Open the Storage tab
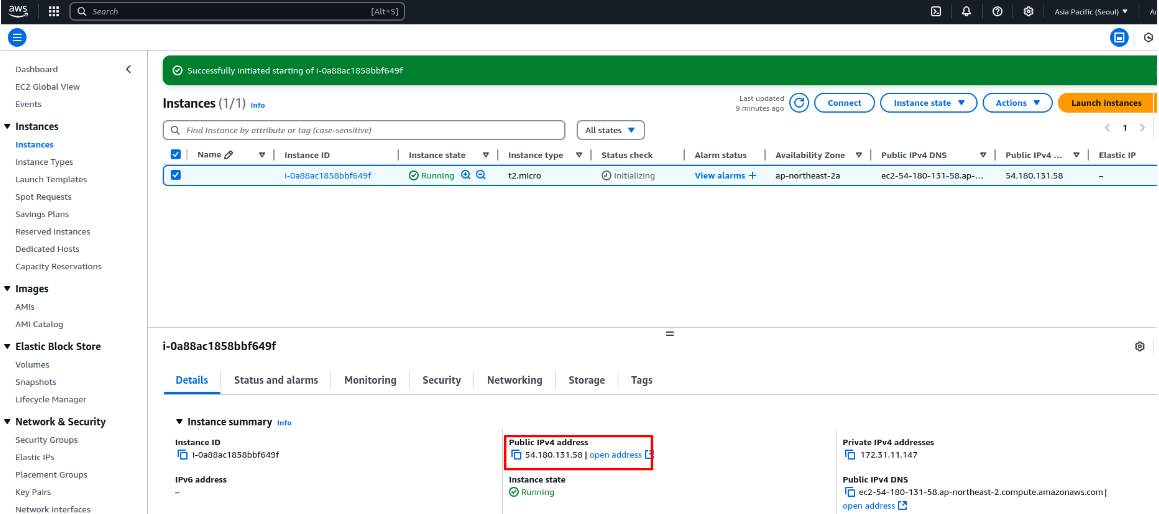The height and width of the screenshot is (514, 1159). 586,380
